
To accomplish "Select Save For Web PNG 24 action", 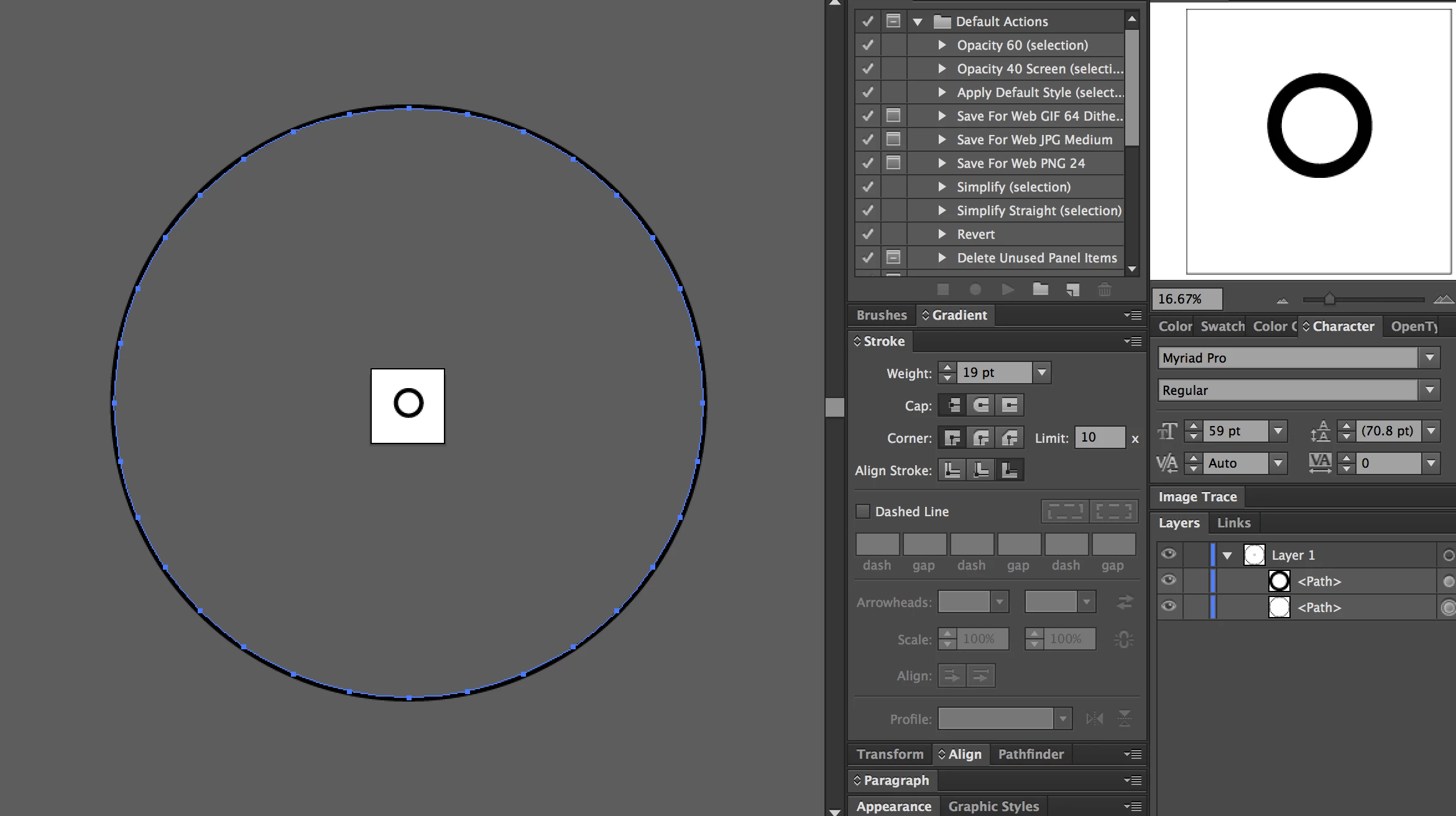I will pos(1021,163).
